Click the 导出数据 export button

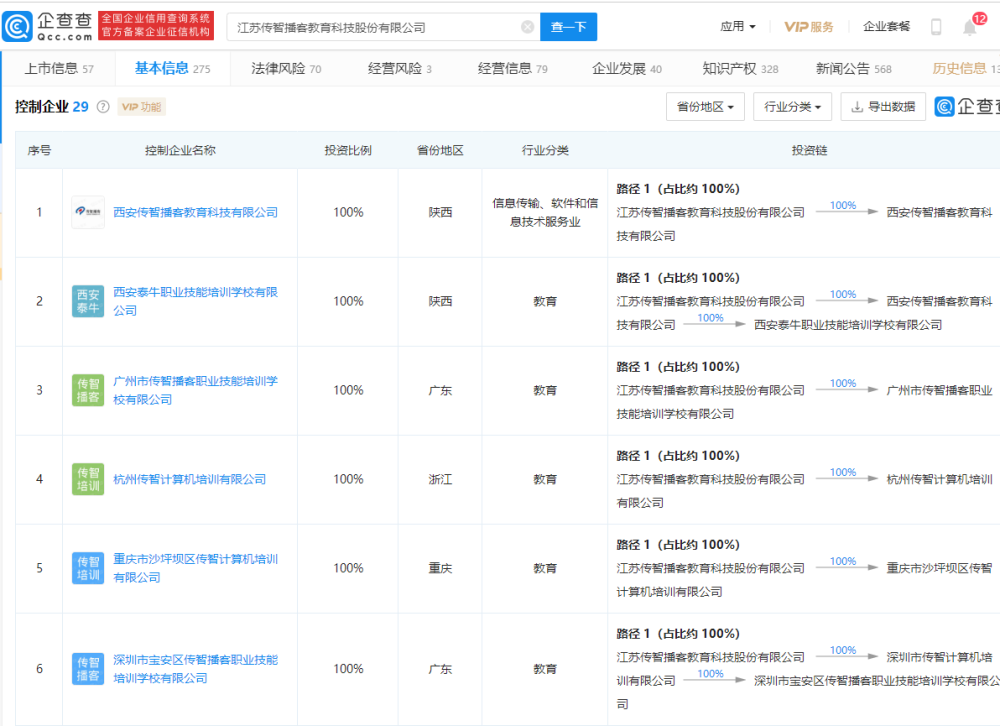[x=883, y=107]
